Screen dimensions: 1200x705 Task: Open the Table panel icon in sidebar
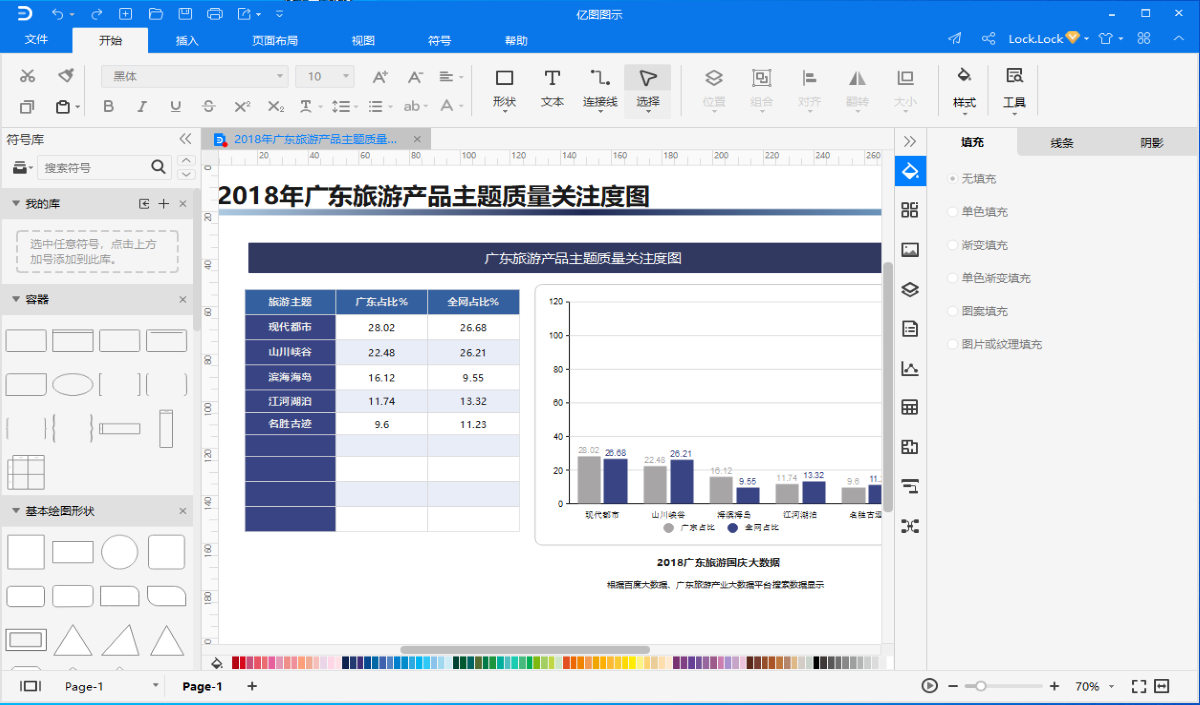coord(910,407)
